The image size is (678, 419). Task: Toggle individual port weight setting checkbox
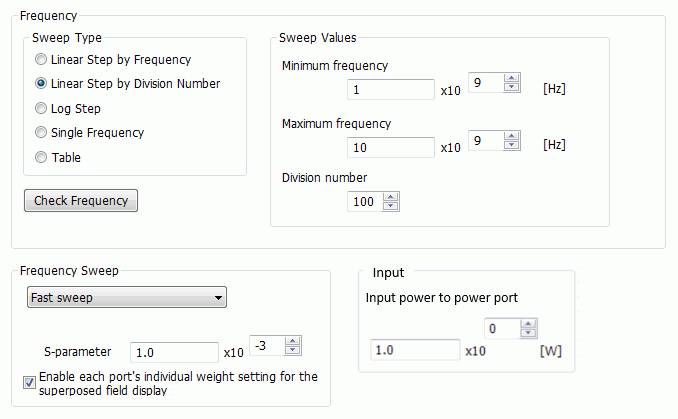29,379
